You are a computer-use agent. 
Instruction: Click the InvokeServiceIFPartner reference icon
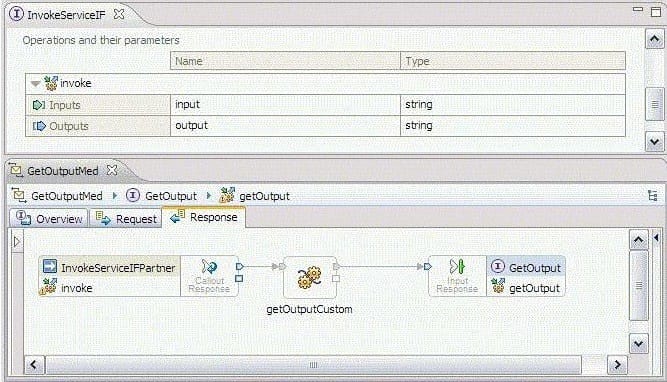point(50,267)
